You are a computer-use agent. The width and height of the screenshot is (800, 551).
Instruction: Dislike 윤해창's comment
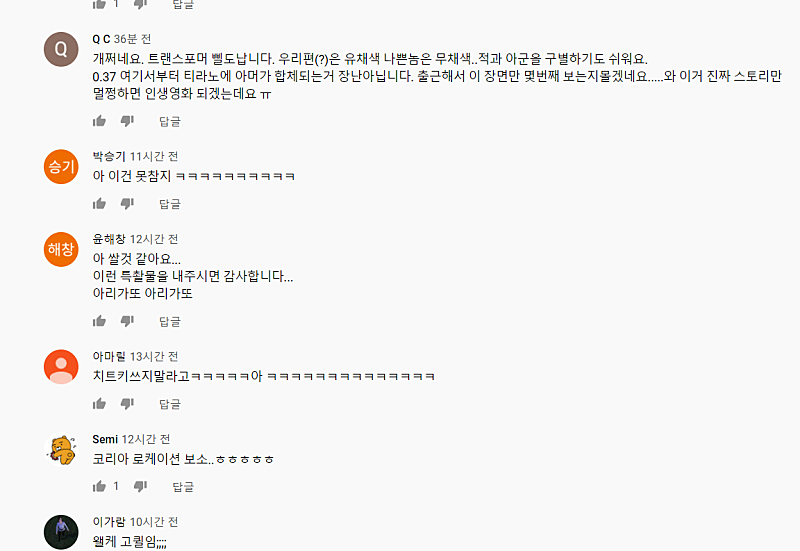(127, 321)
